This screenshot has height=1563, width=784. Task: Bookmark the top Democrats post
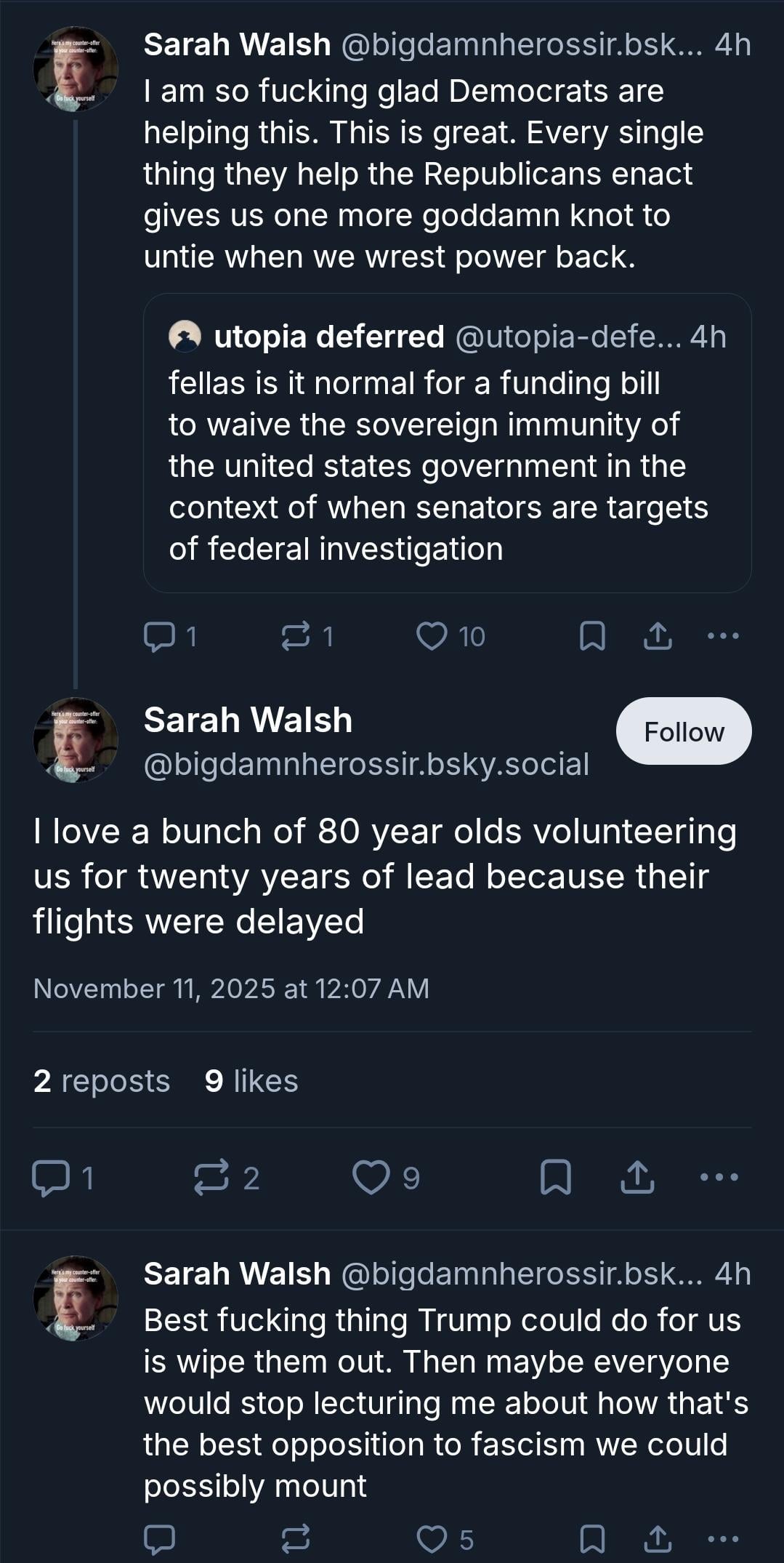click(x=592, y=636)
